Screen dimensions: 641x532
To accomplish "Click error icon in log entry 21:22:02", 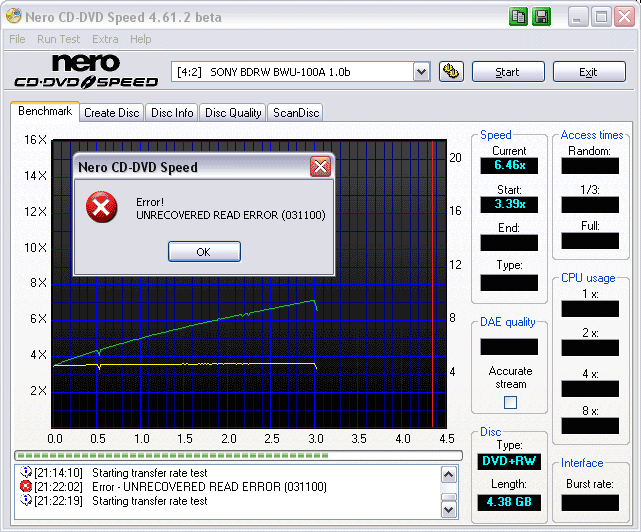I will [x=26, y=486].
